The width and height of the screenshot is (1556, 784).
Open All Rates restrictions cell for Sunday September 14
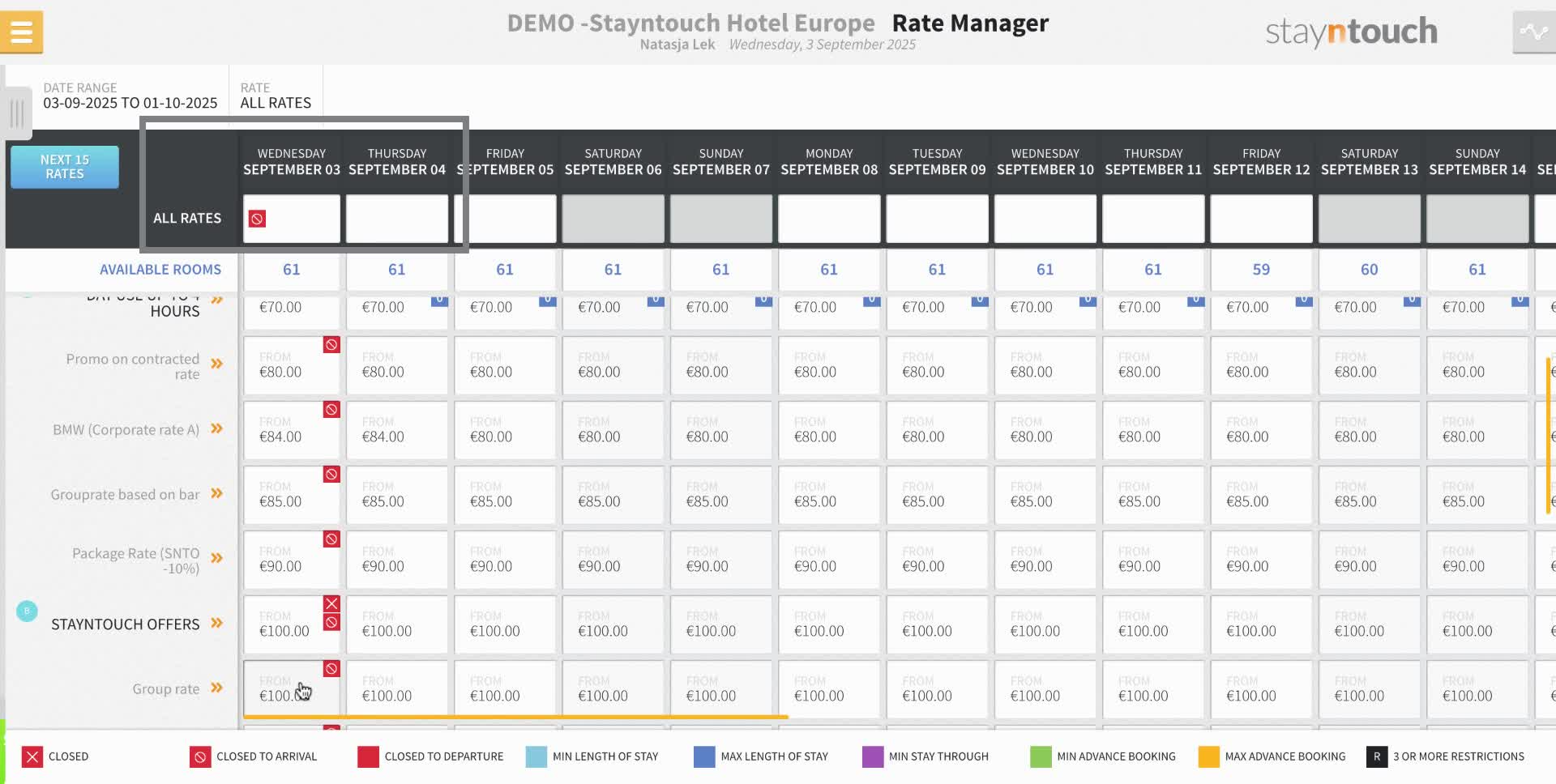(x=1477, y=219)
